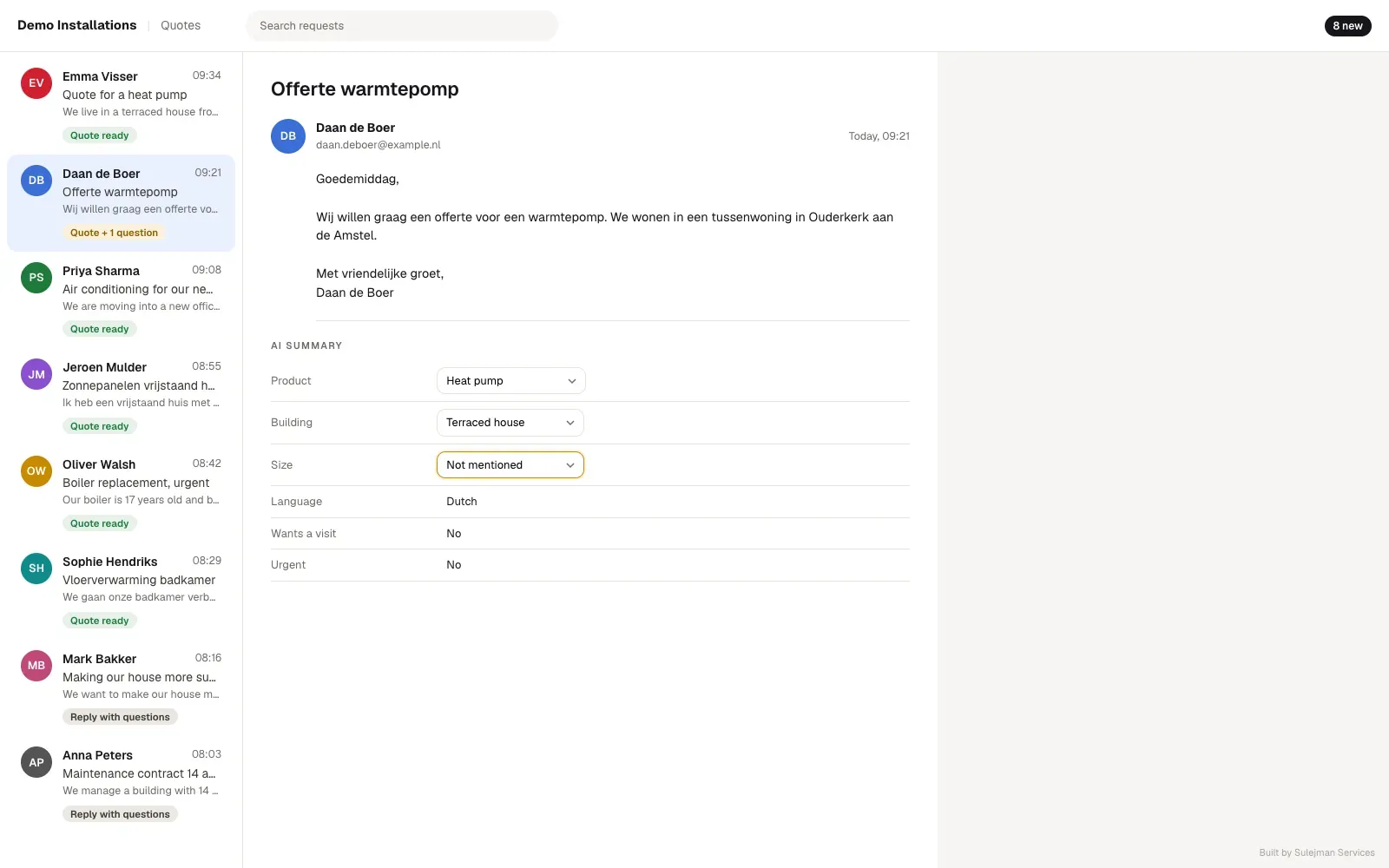Click Sophie Hendriks' SH avatar
The image size is (1389, 868).
(36, 569)
